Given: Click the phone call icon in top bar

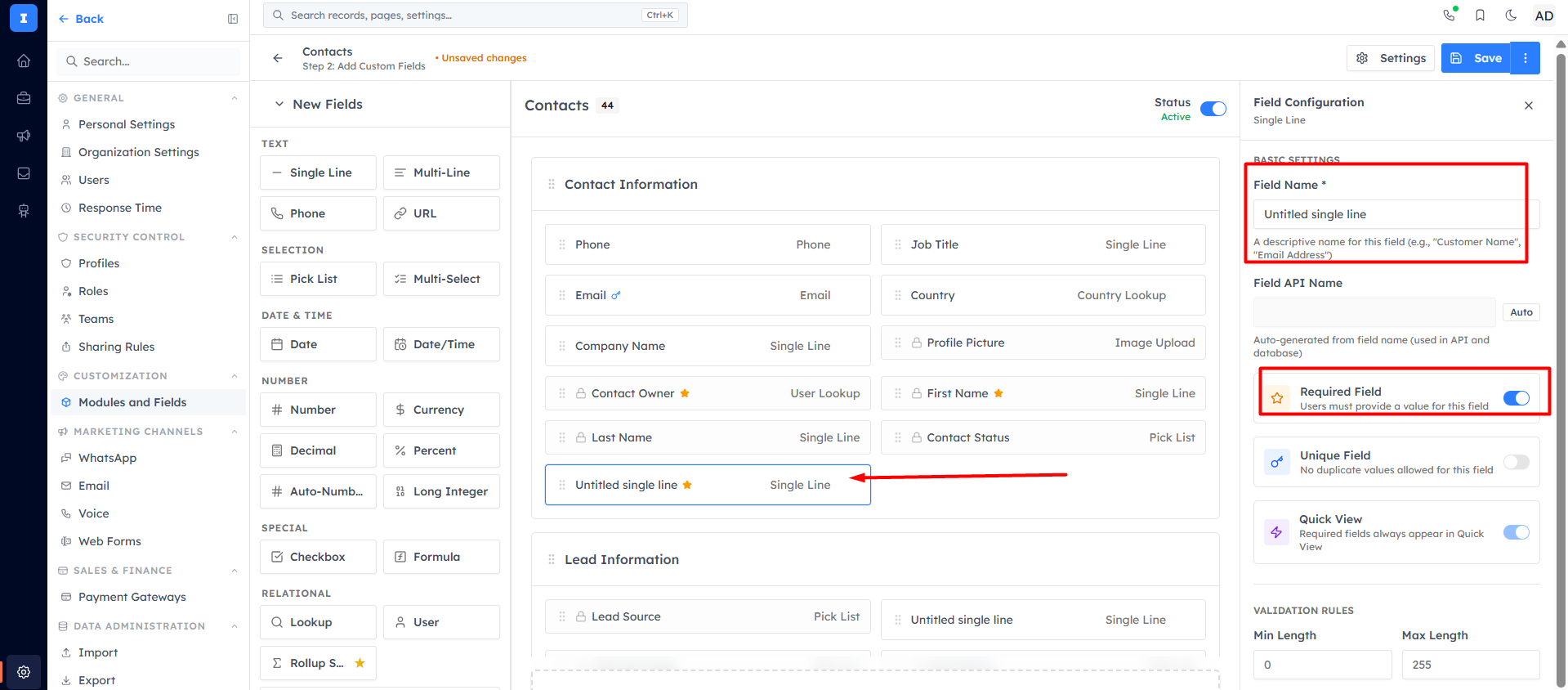Looking at the screenshot, I should 1450,15.
